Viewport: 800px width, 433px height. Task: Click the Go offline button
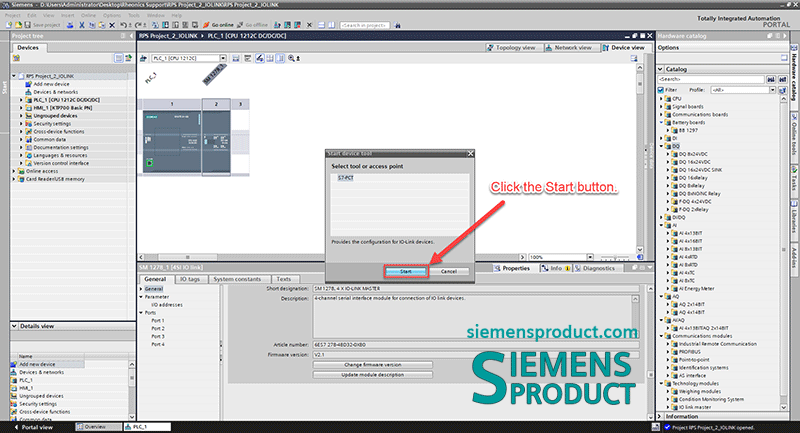click(x=252, y=24)
